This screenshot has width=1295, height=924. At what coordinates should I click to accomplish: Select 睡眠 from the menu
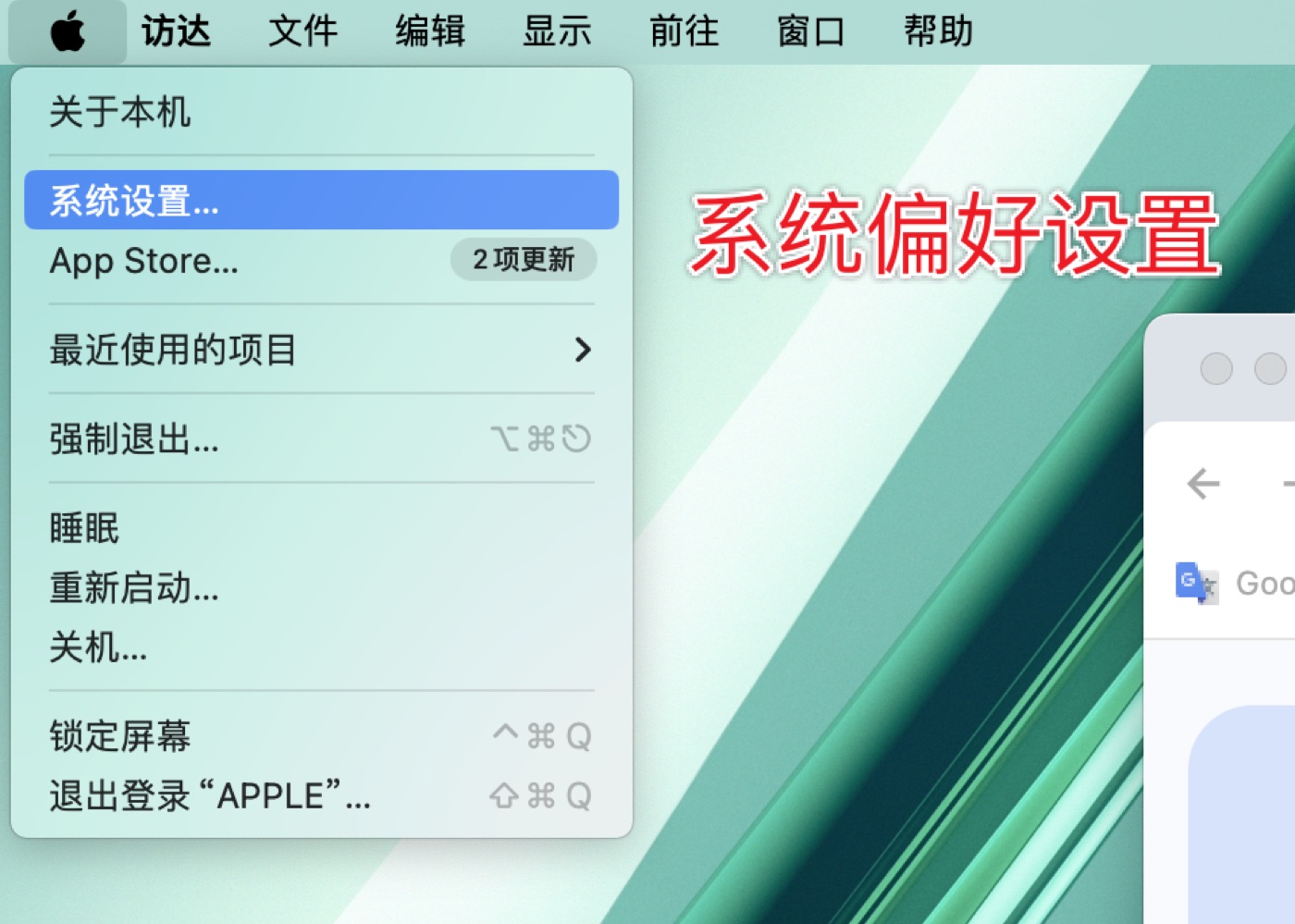coord(321,528)
